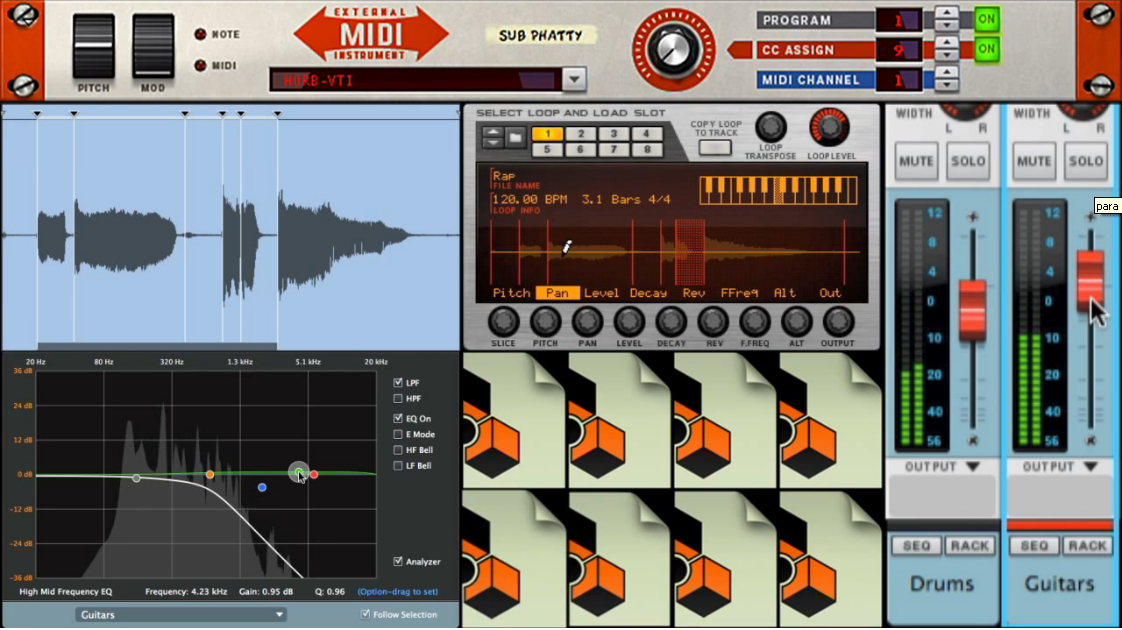
Task: Click the CC Assign stepper arrows
Action: [947, 49]
